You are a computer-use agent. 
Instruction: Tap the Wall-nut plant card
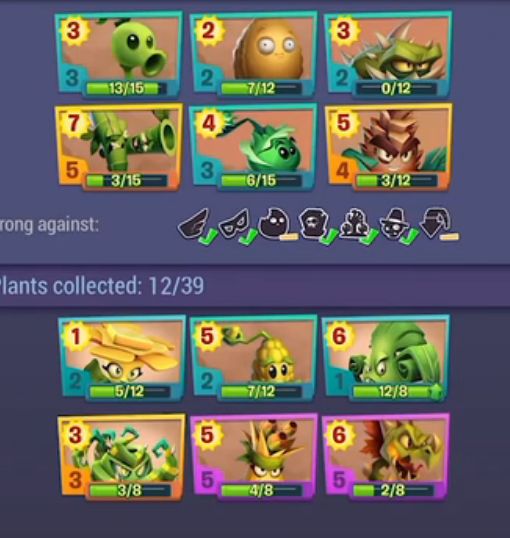pyautogui.click(x=253, y=55)
